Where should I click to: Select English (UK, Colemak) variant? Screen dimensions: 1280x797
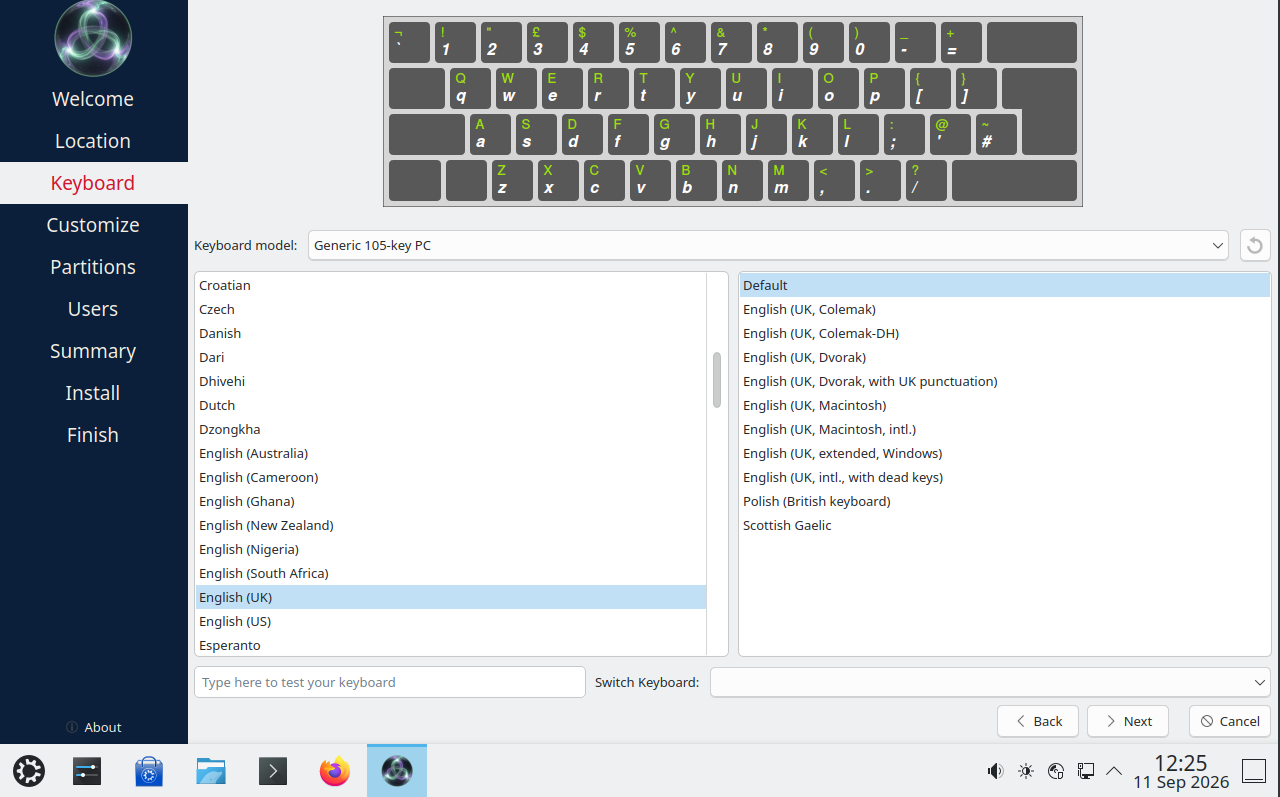click(1004, 309)
